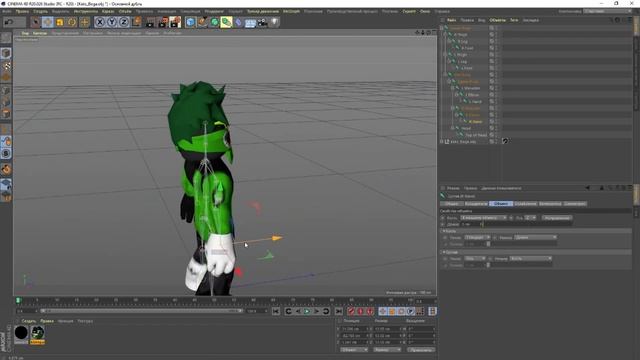
Task: Jump to the start of the timeline
Action: (x=276, y=311)
